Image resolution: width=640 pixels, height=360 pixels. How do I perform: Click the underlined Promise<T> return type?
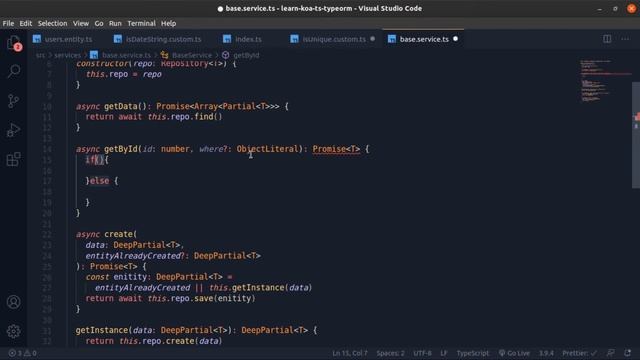pyautogui.click(x=336, y=149)
